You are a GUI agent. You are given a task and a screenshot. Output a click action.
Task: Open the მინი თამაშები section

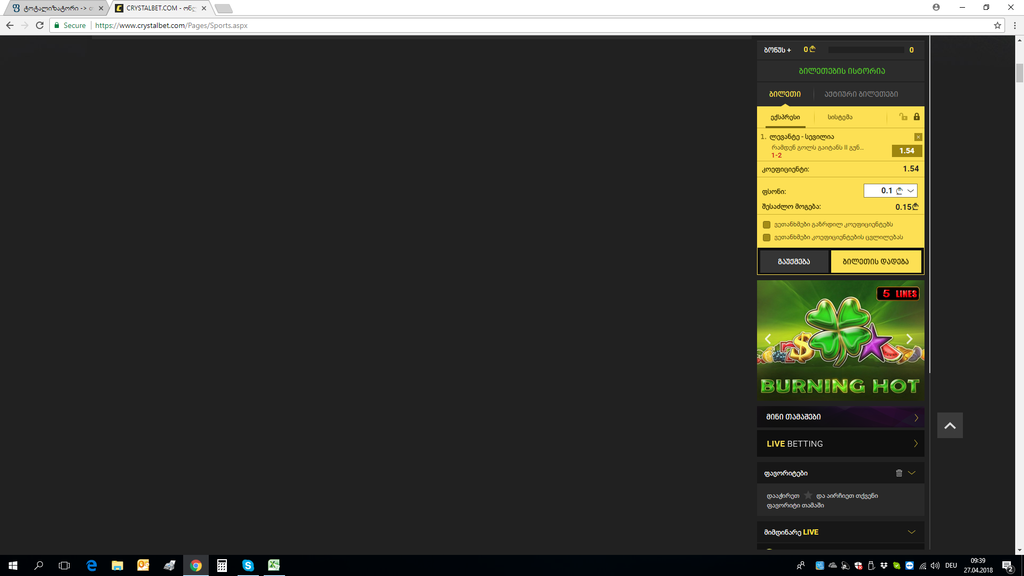(840, 417)
